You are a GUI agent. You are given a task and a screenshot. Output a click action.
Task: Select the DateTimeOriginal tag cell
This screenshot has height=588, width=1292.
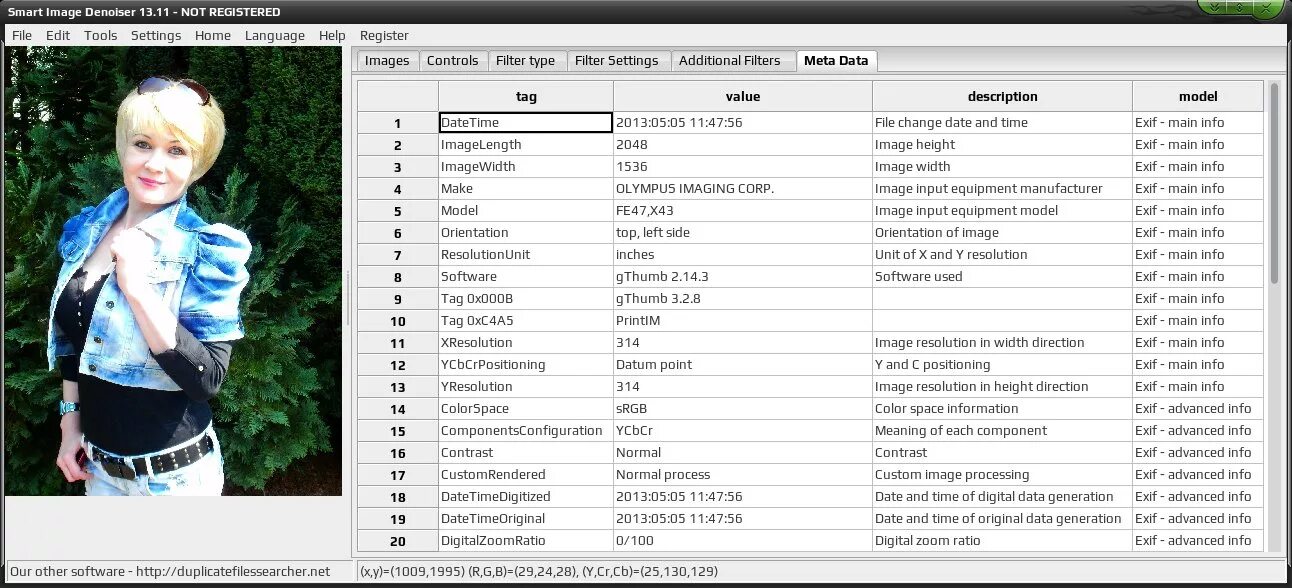pyautogui.click(x=526, y=519)
